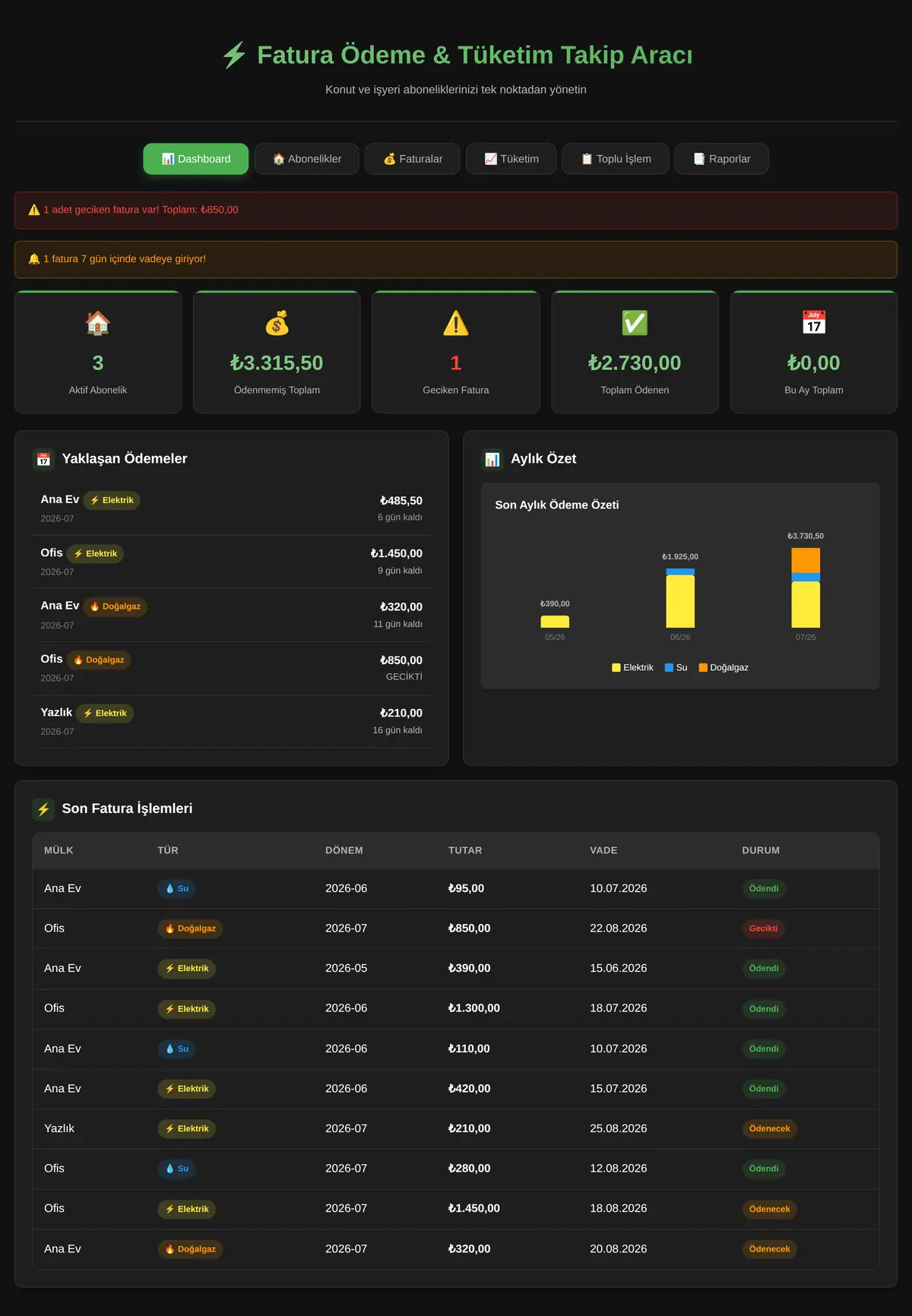Click the VADE column header
Viewport: 912px width, 1316px height.
tap(603, 850)
